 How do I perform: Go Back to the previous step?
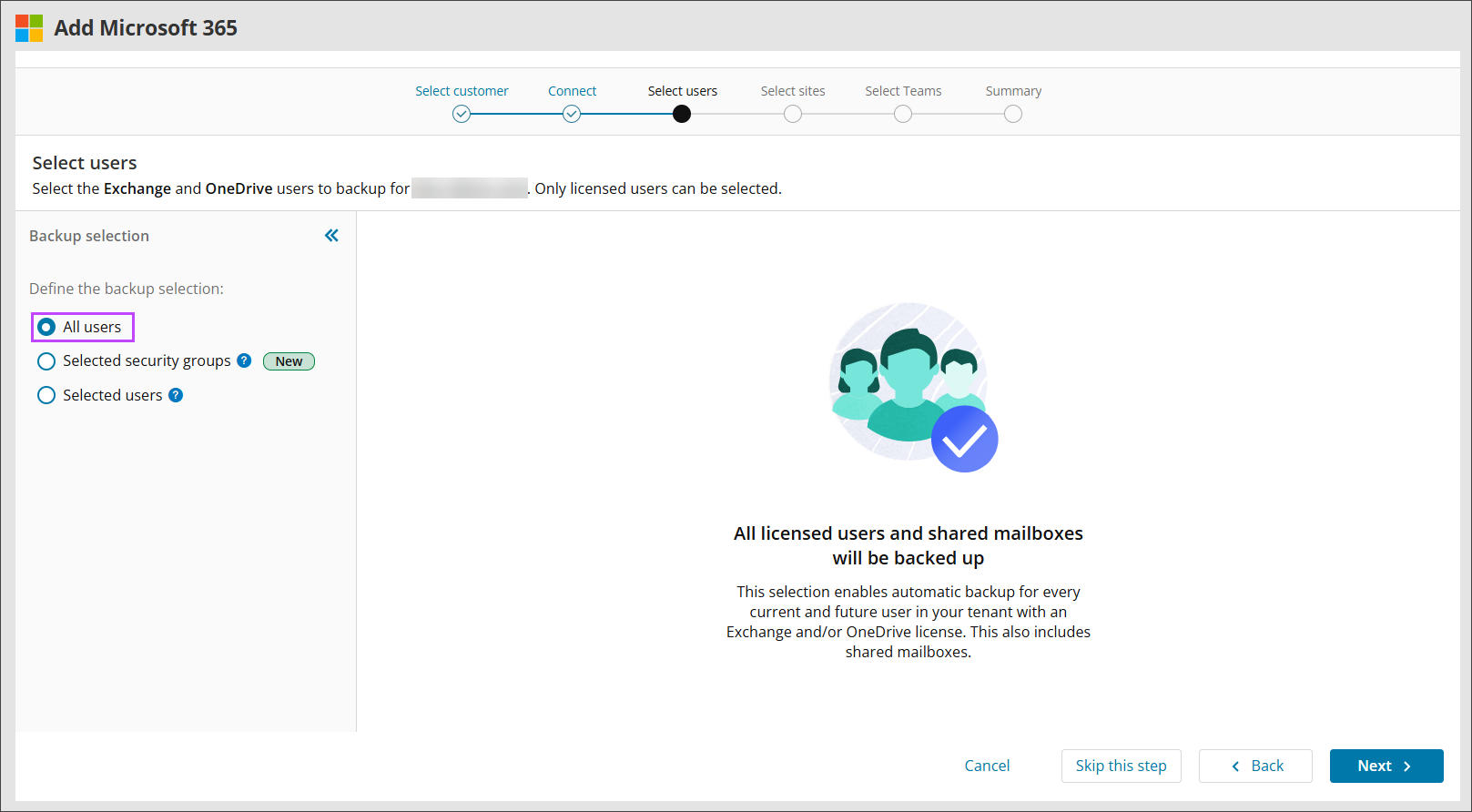1255,766
